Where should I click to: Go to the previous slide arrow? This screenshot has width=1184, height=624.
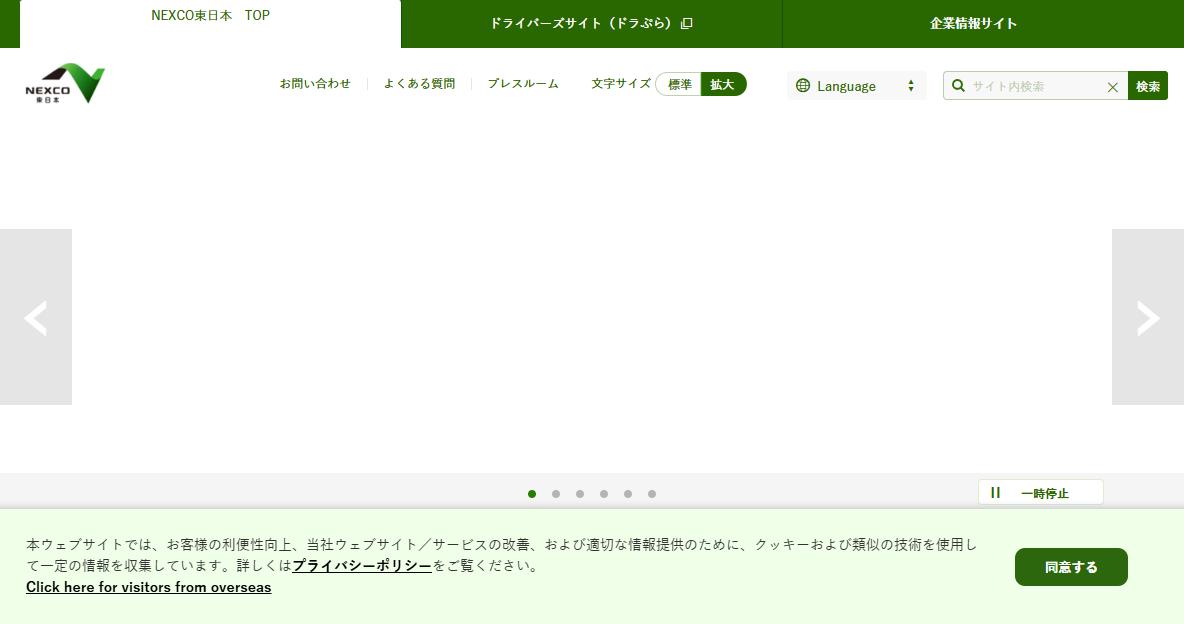point(35,317)
